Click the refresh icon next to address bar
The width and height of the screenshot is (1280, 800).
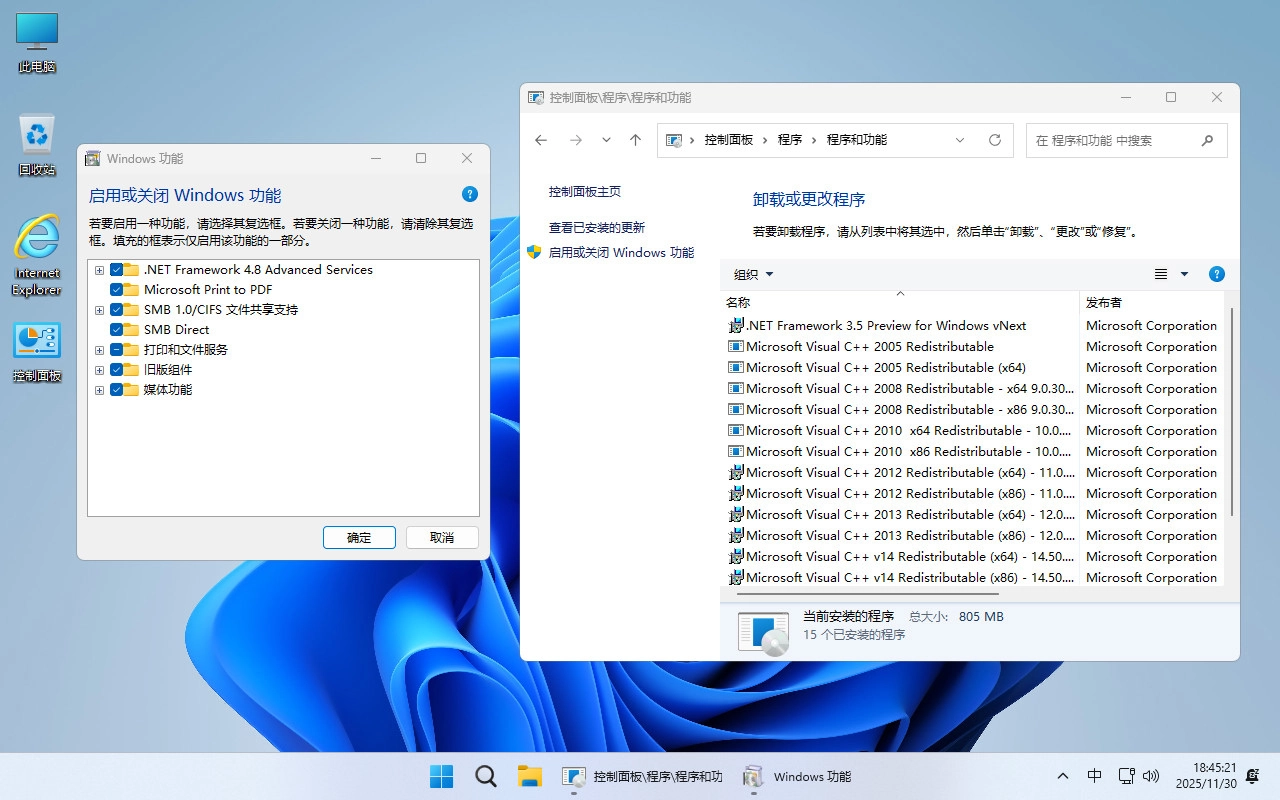pos(995,140)
